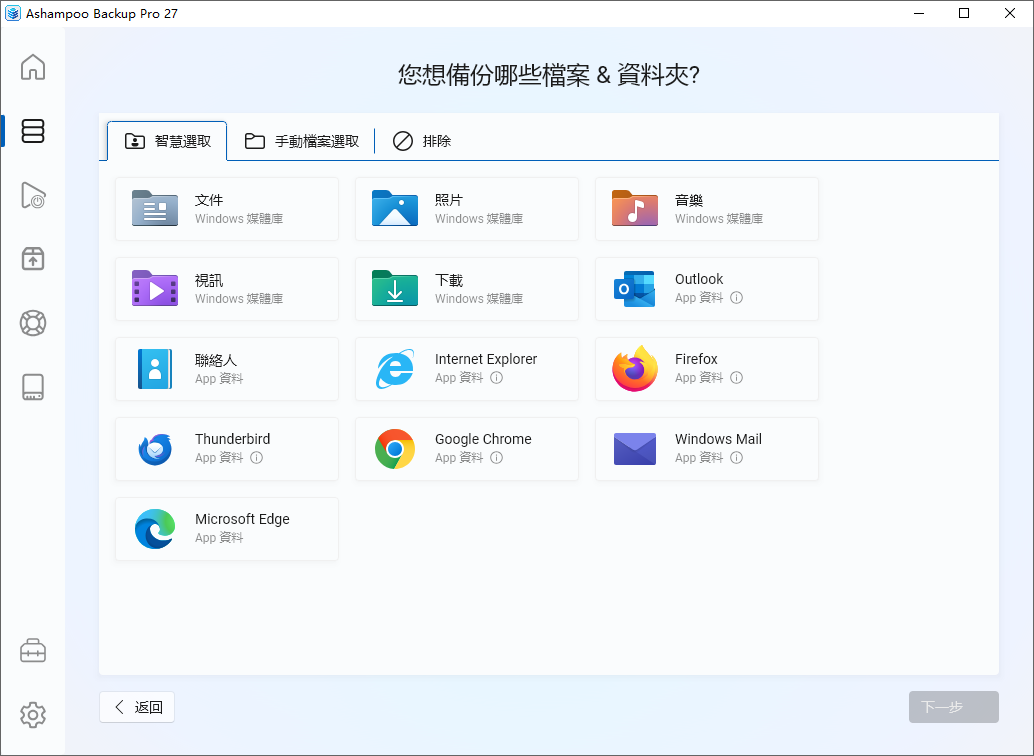Click the 照片 label text
The height and width of the screenshot is (756, 1034).
point(449,200)
